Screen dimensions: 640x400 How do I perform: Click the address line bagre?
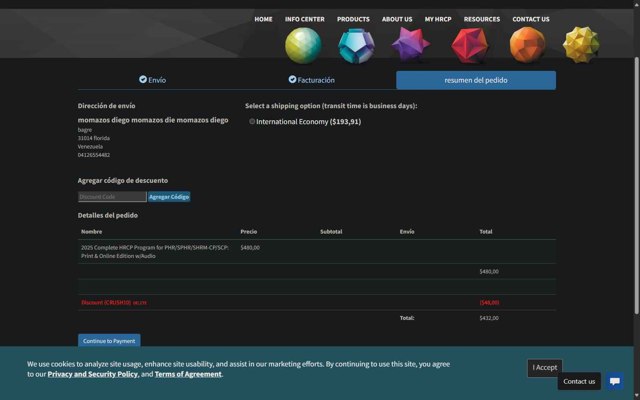pos(85,130)
